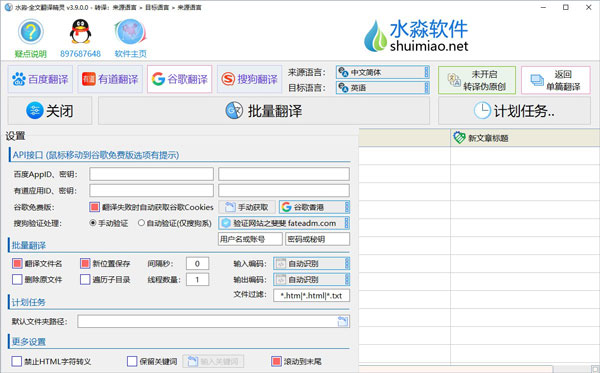Image resolution: width=600 pixels, height=373 pixels.
Task: Open 来源语言 中文简体 dropdown
Action: [383, 72]
